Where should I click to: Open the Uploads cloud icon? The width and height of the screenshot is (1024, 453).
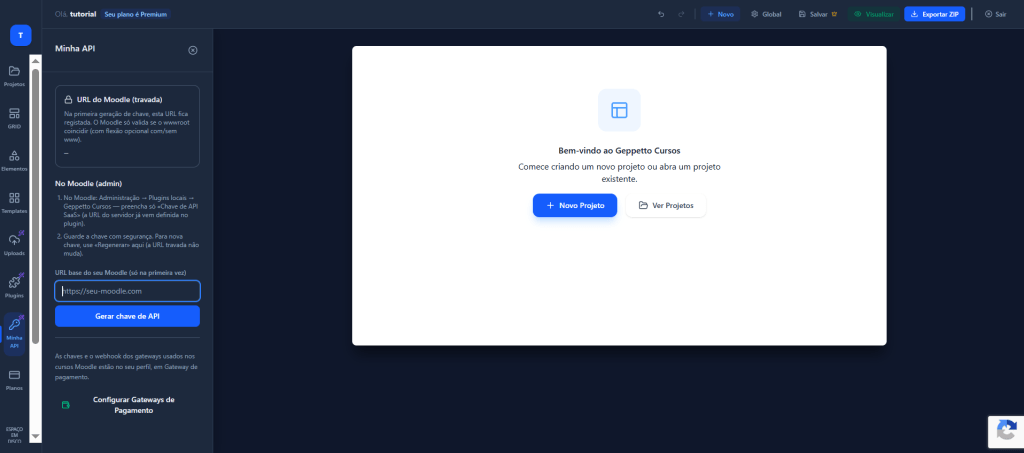[x=14, y=243]
